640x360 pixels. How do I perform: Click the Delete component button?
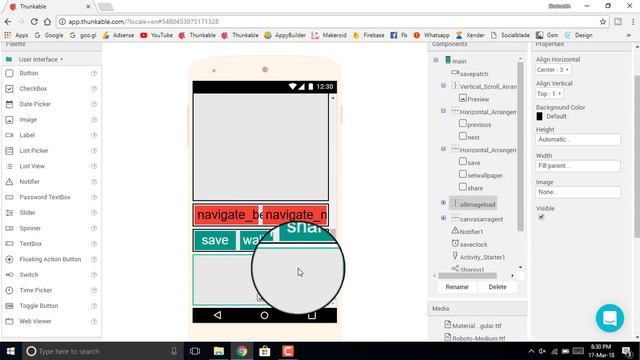pyautogui.click(x=497, y=287)
